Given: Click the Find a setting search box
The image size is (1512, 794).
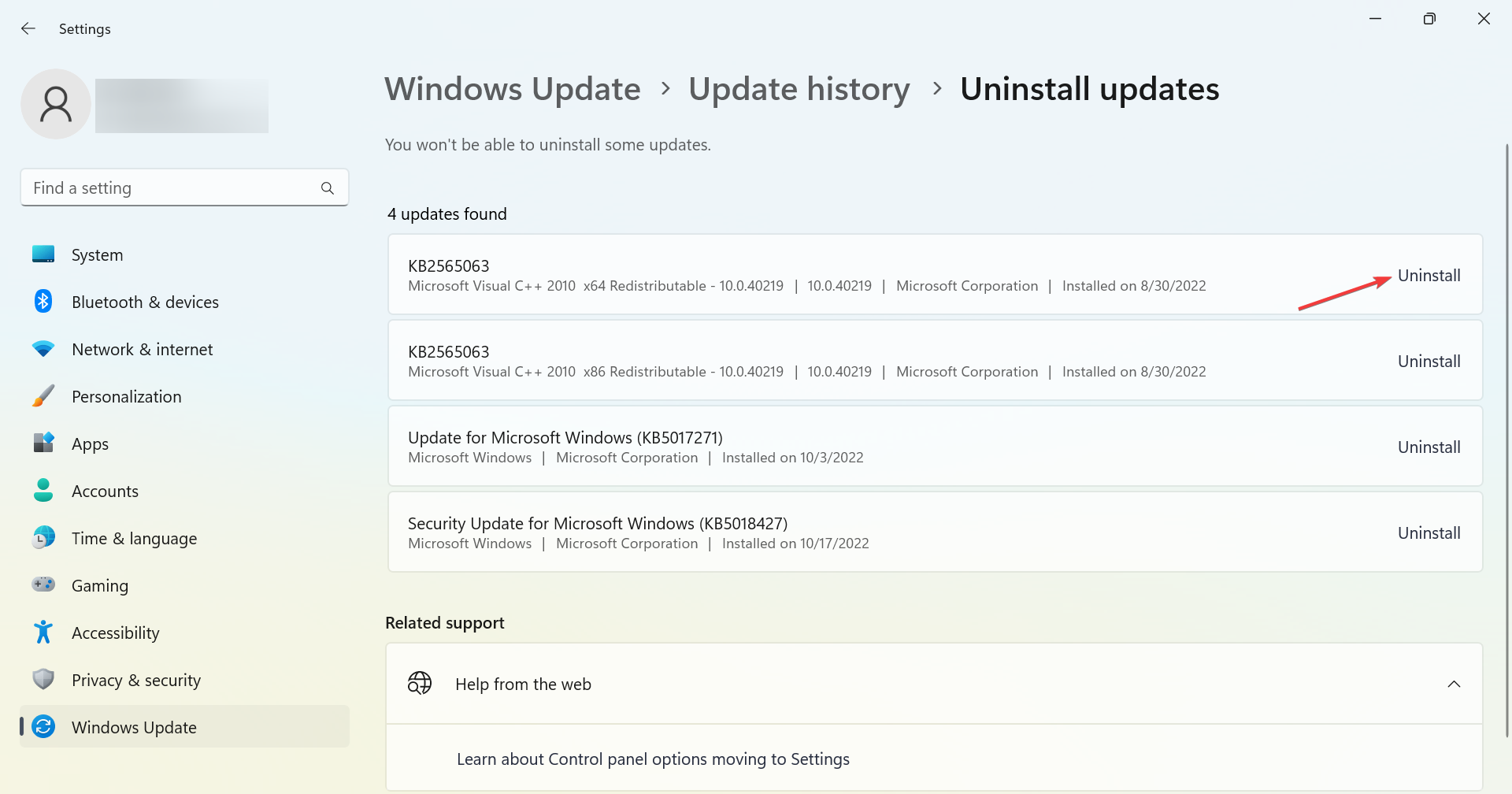Looking at the screenshot, I should pyautogui.click(x=173, y=188).
